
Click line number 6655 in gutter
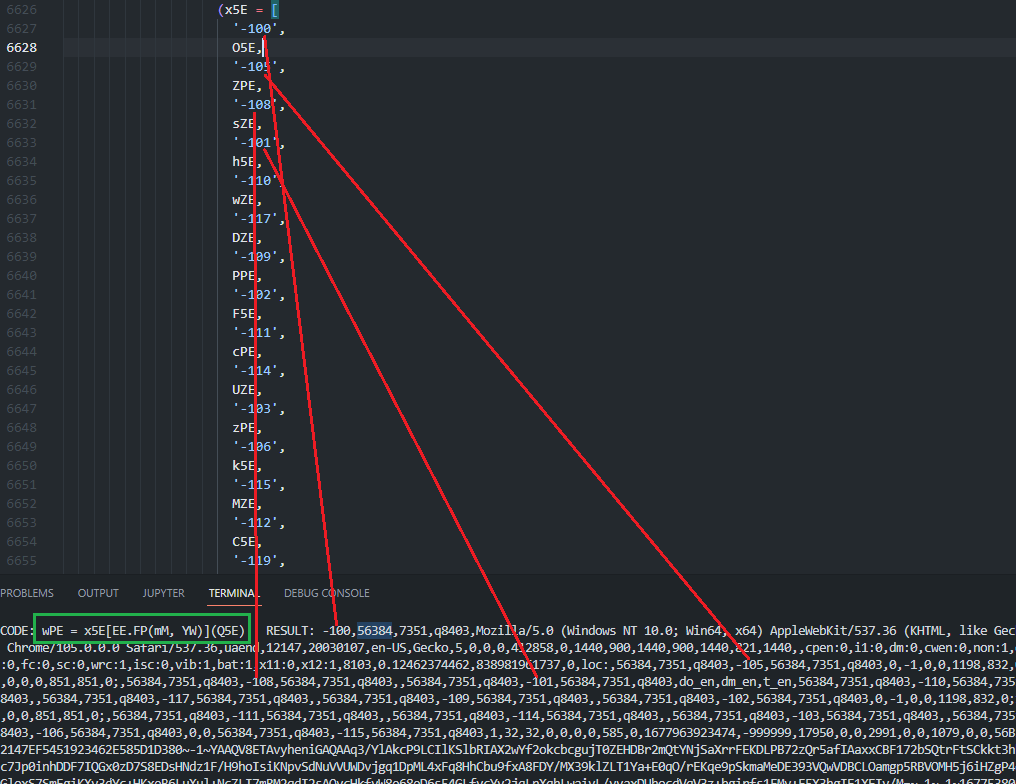click(22, 560)
